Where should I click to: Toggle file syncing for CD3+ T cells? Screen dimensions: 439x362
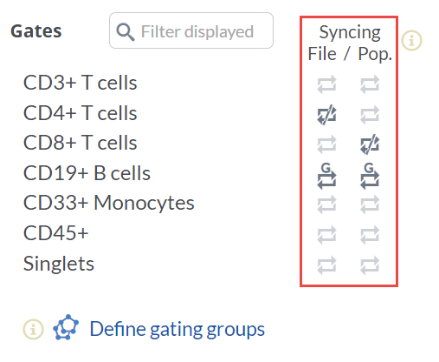[327, 84]
